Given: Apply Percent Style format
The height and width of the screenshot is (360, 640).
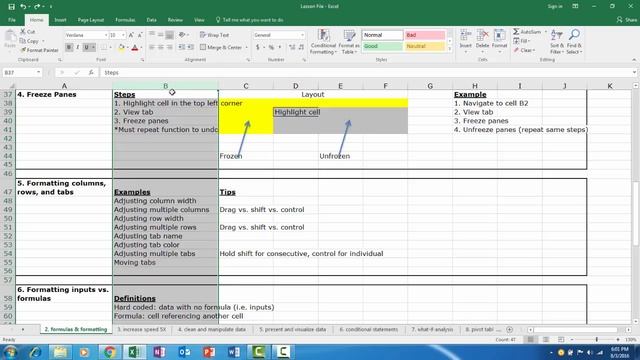Looking at the screenshot, I should 271,47.
